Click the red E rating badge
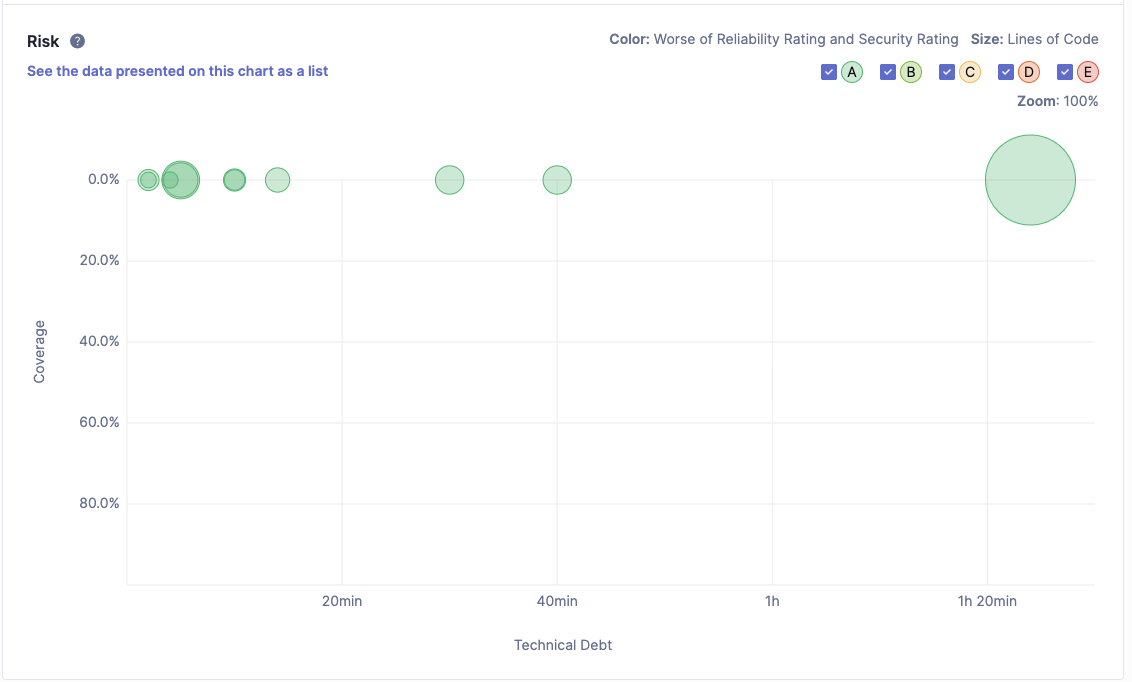The width and height of the screenshot is (1132, 682). point(1088,72)
